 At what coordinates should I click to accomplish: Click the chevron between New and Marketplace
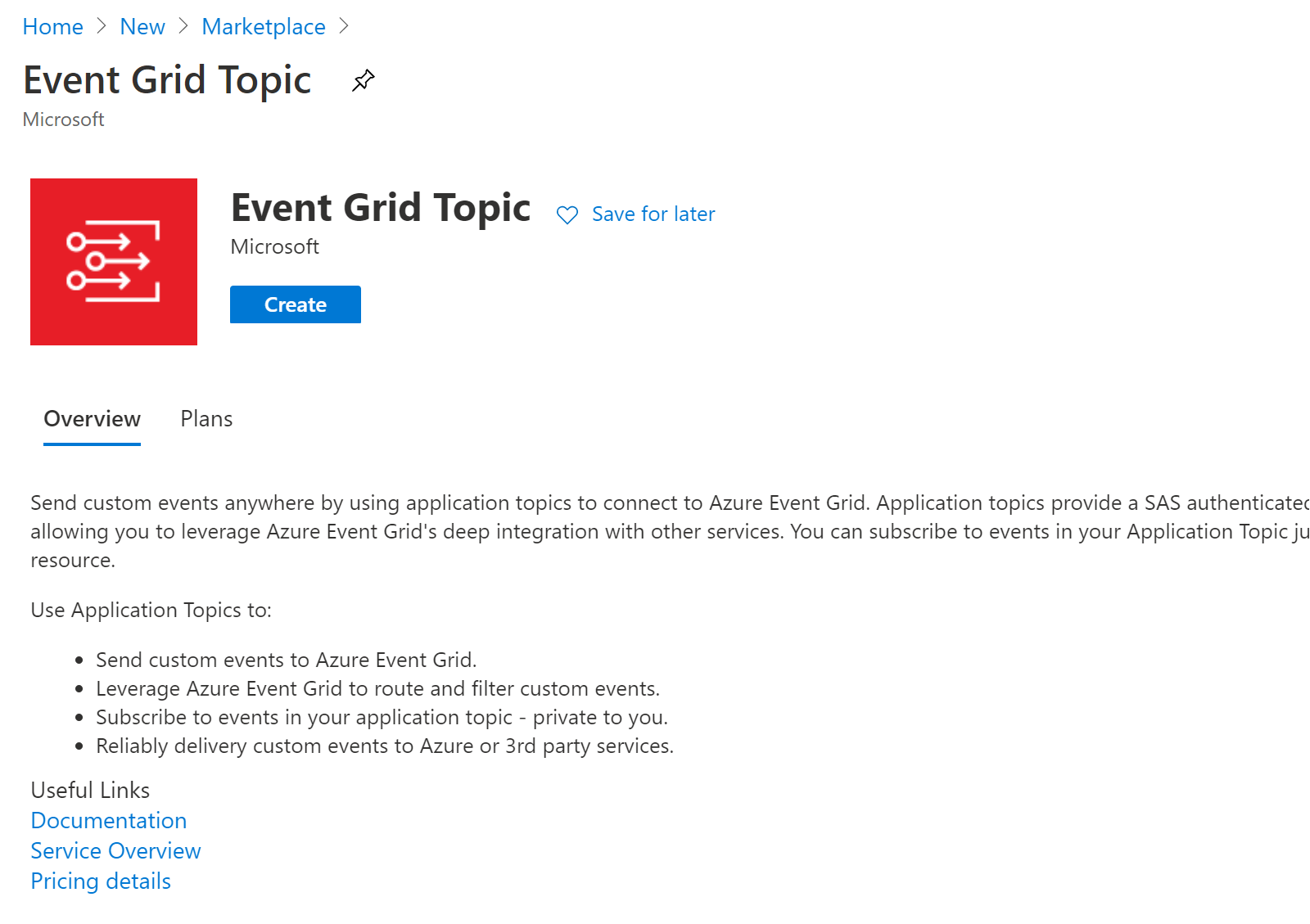181,26
